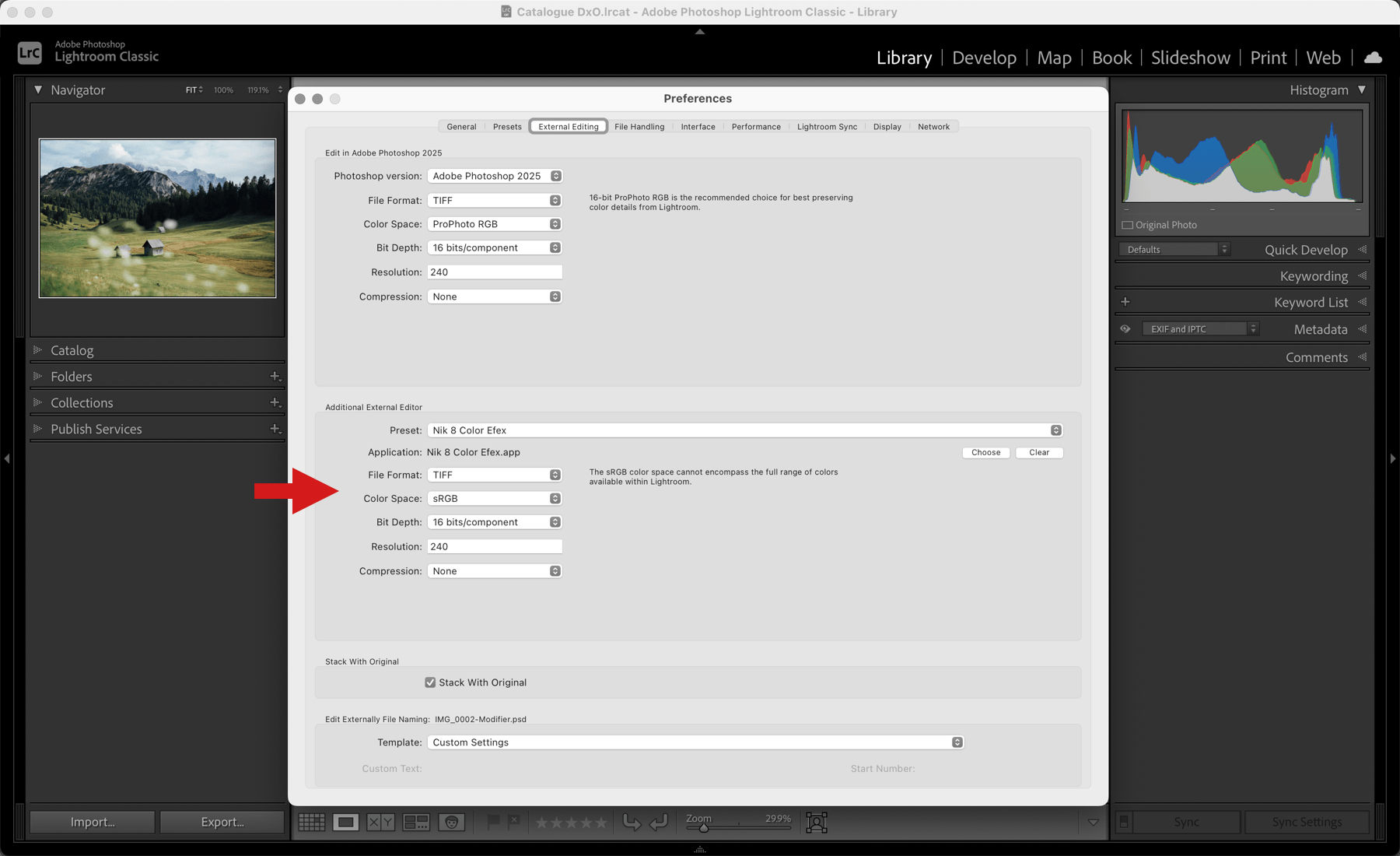Click the Export button
The height and width of the screenshot is (856, 1400).
(222, 822)
